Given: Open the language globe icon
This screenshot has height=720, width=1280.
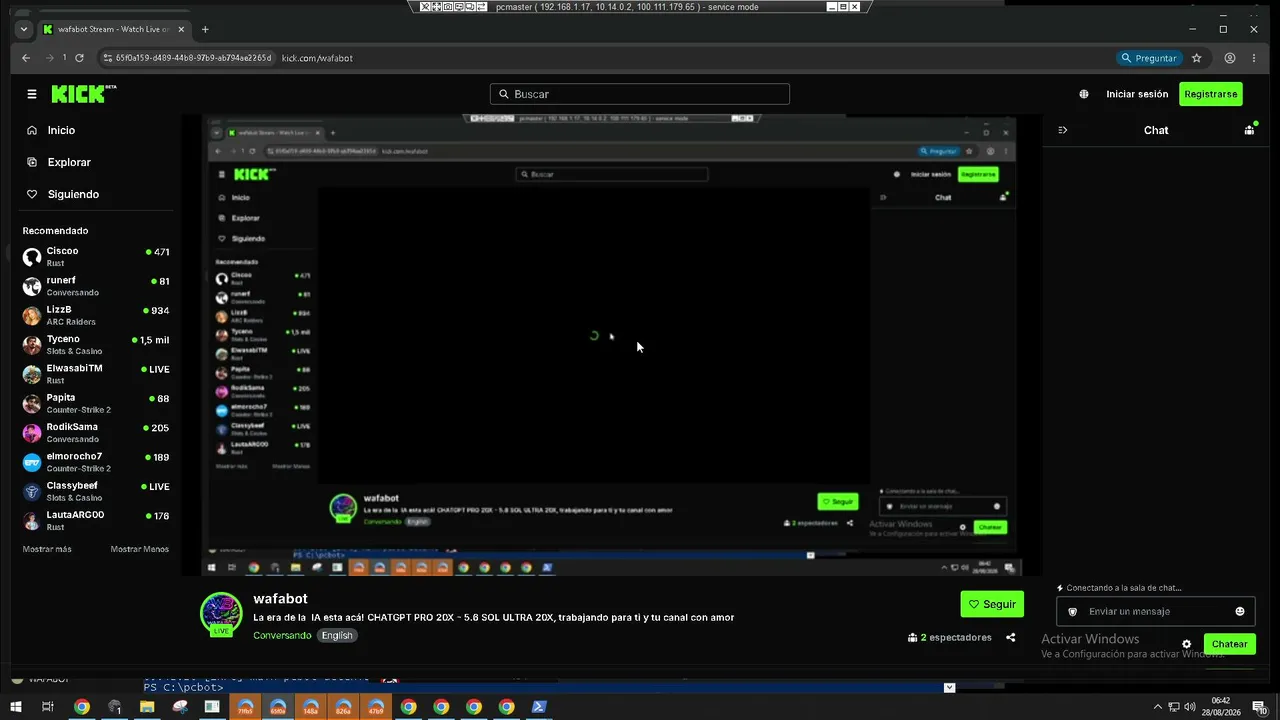Looking at the screenshot, I should pyautogui.click(x=1084, y=94).
